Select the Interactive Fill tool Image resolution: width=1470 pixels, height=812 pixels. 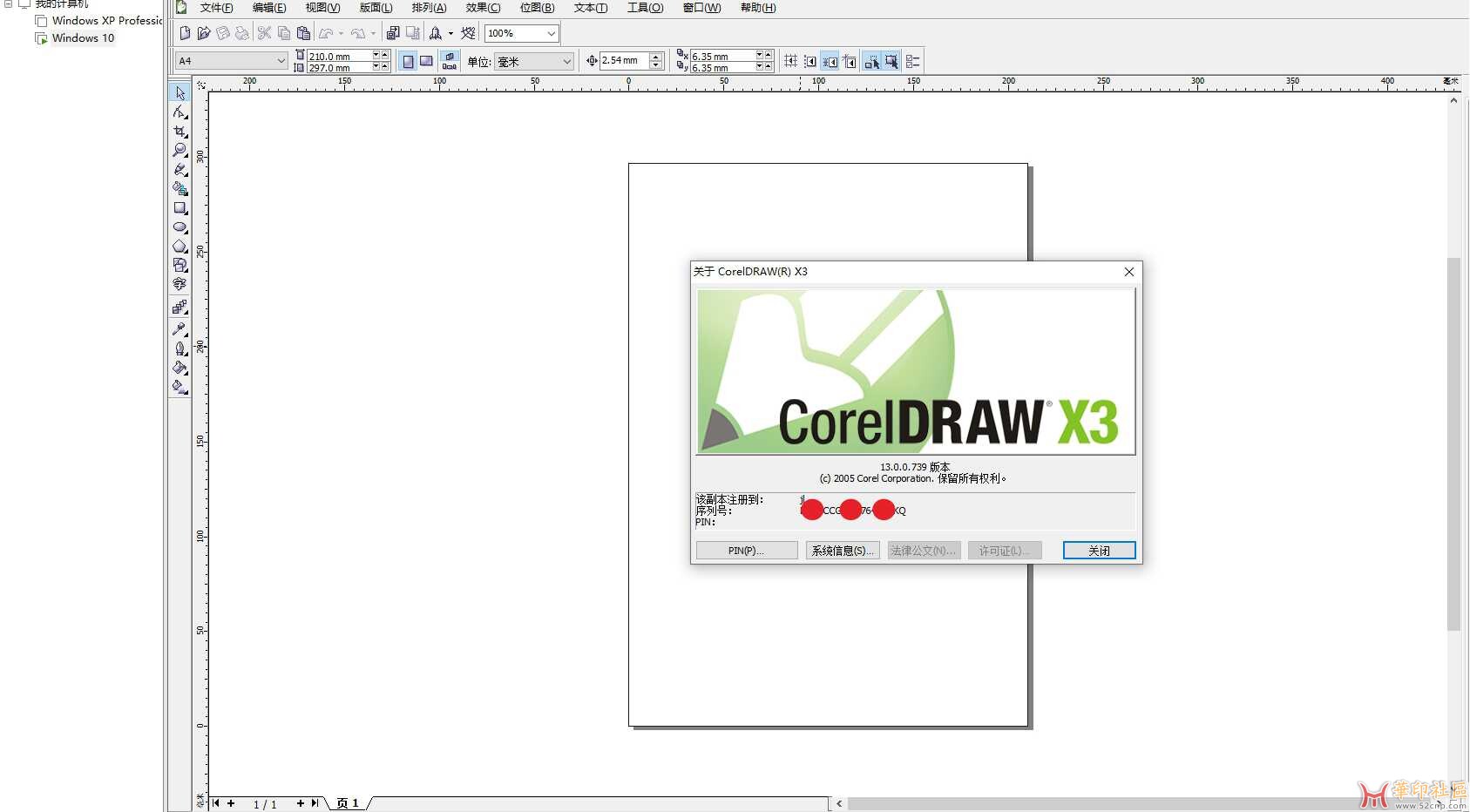(x=180, y=386)
